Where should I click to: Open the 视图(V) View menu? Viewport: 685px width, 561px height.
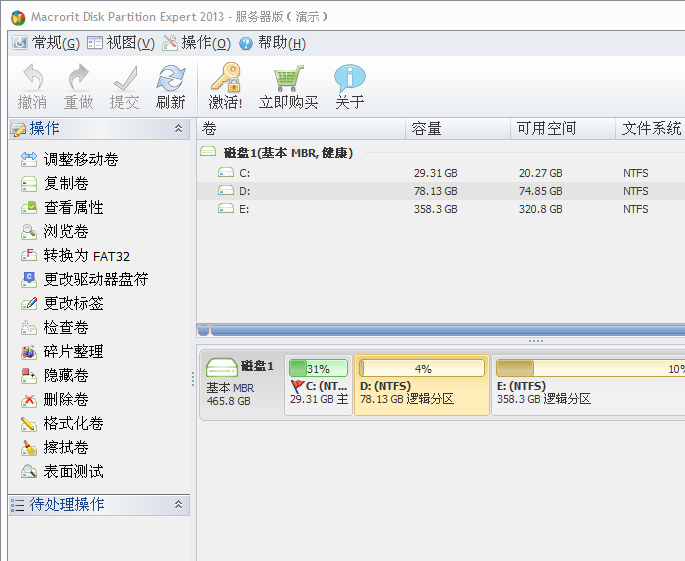(121, 43)
